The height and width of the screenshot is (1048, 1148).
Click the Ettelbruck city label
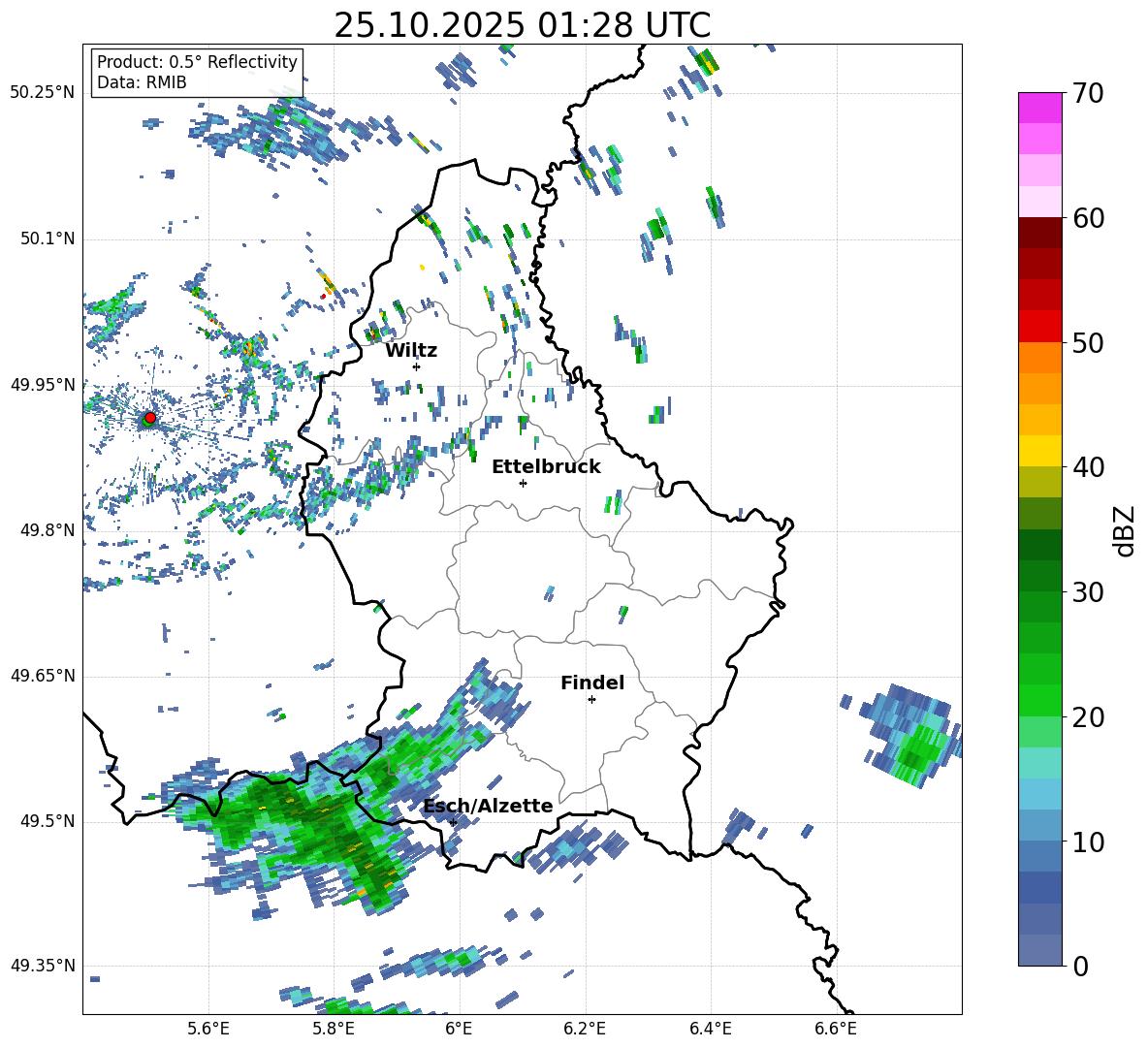(x=546, y=467)
